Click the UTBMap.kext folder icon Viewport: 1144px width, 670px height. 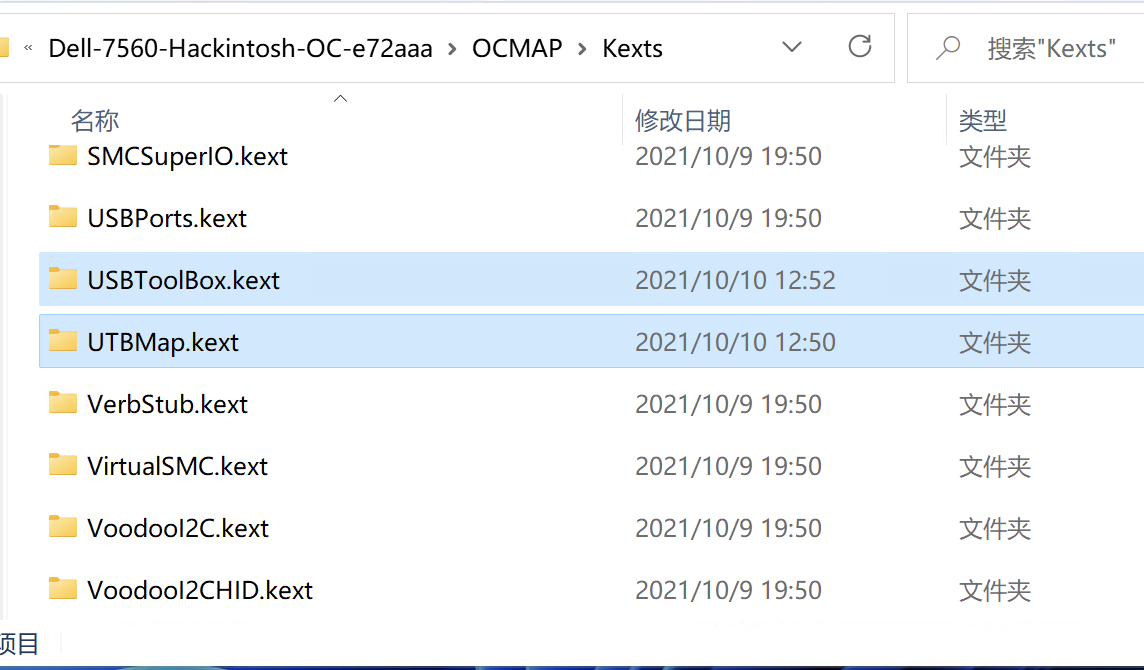(x=63, y=342)
